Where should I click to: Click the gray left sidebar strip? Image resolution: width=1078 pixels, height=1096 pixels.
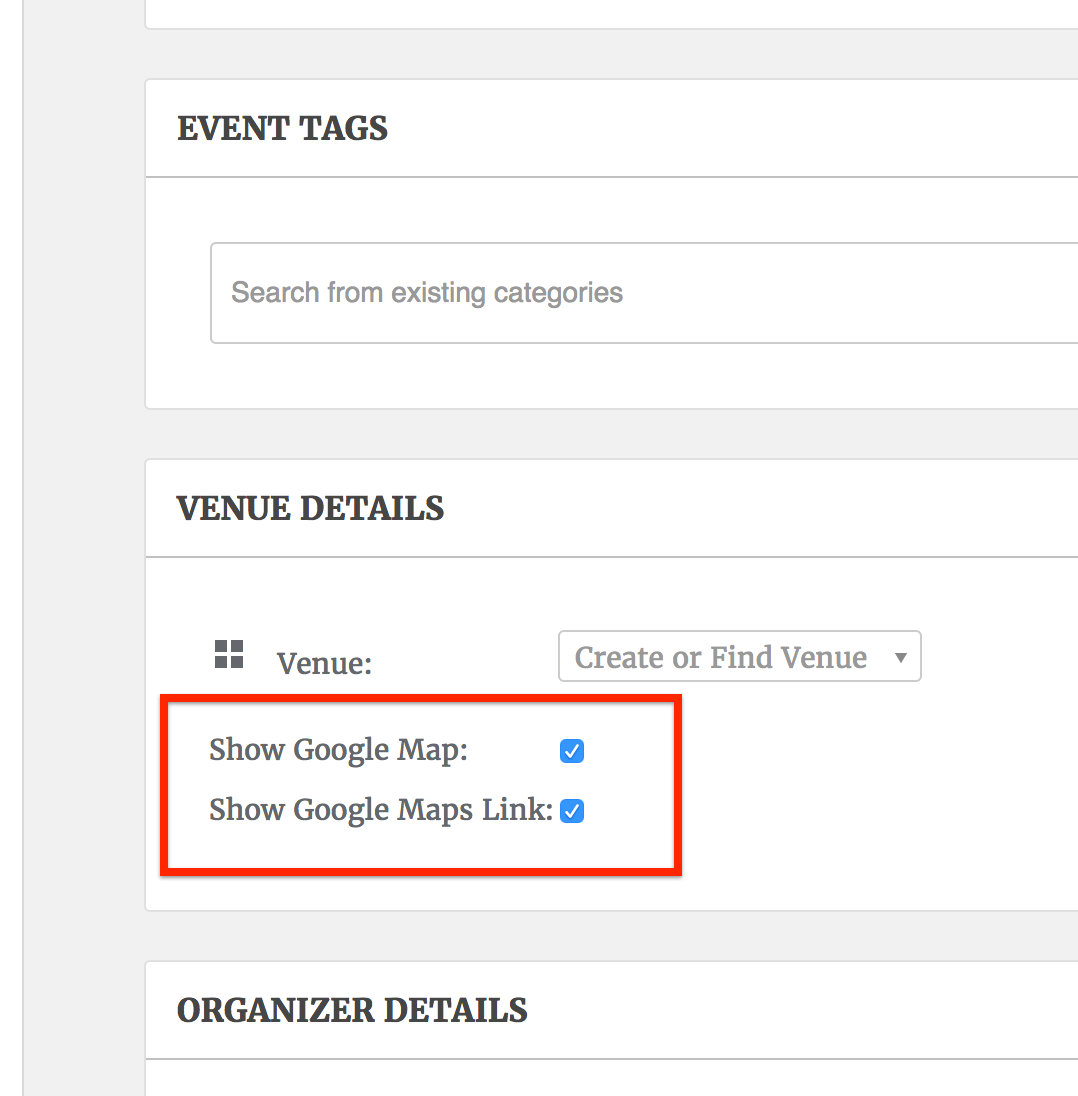click(11, 548)
